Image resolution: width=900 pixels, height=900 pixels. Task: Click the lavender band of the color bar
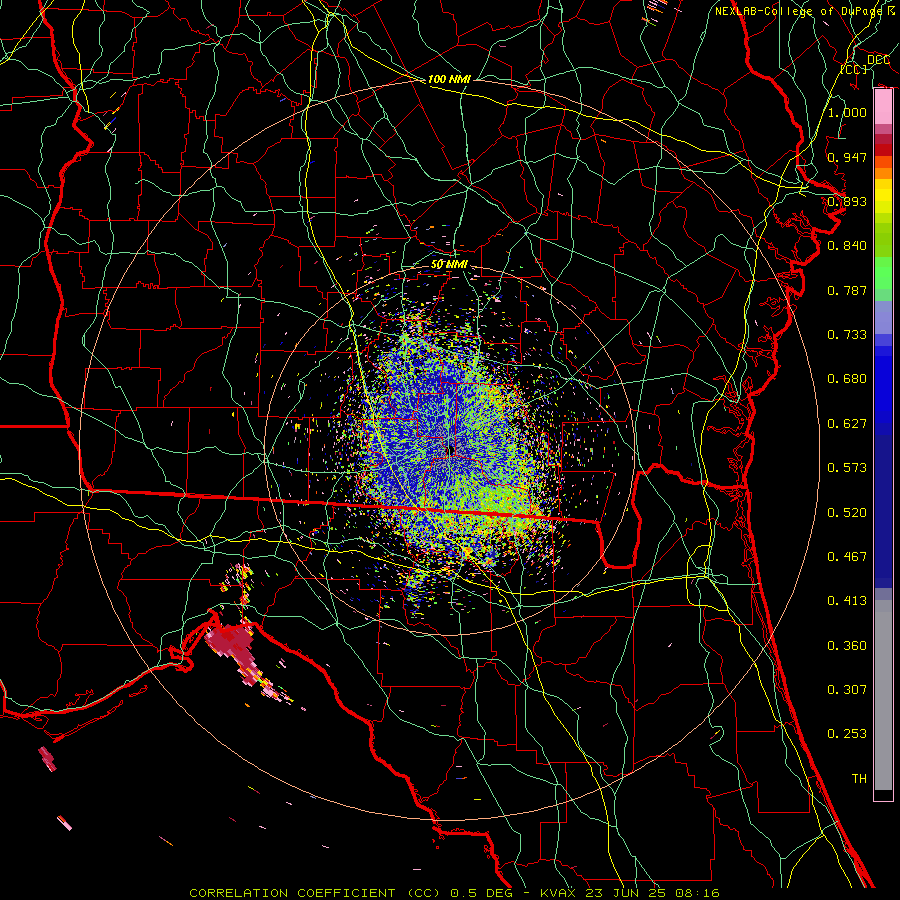(883, 318)
